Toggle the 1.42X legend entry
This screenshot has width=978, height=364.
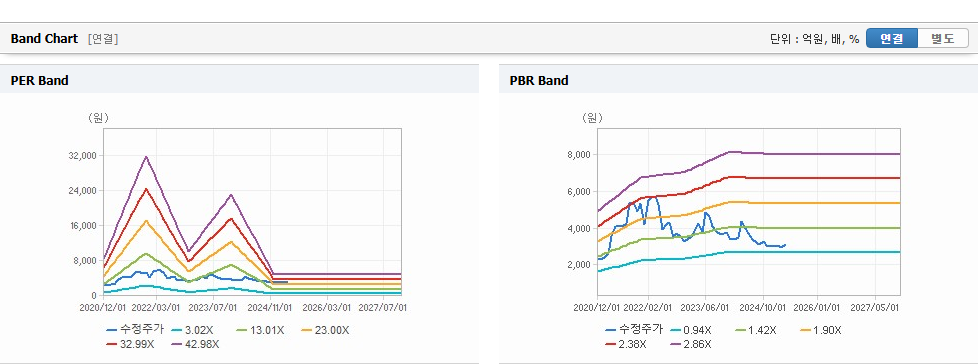coord(757,330)
